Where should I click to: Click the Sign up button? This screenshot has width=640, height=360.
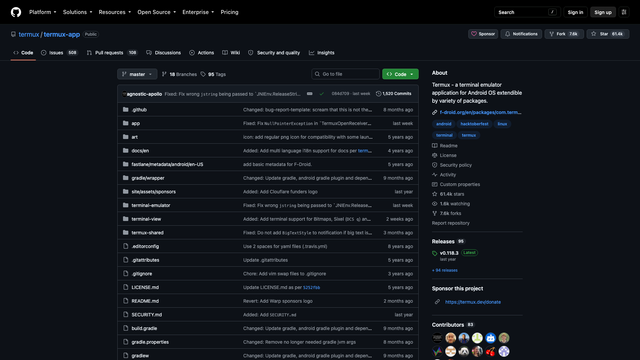(603, 12)
